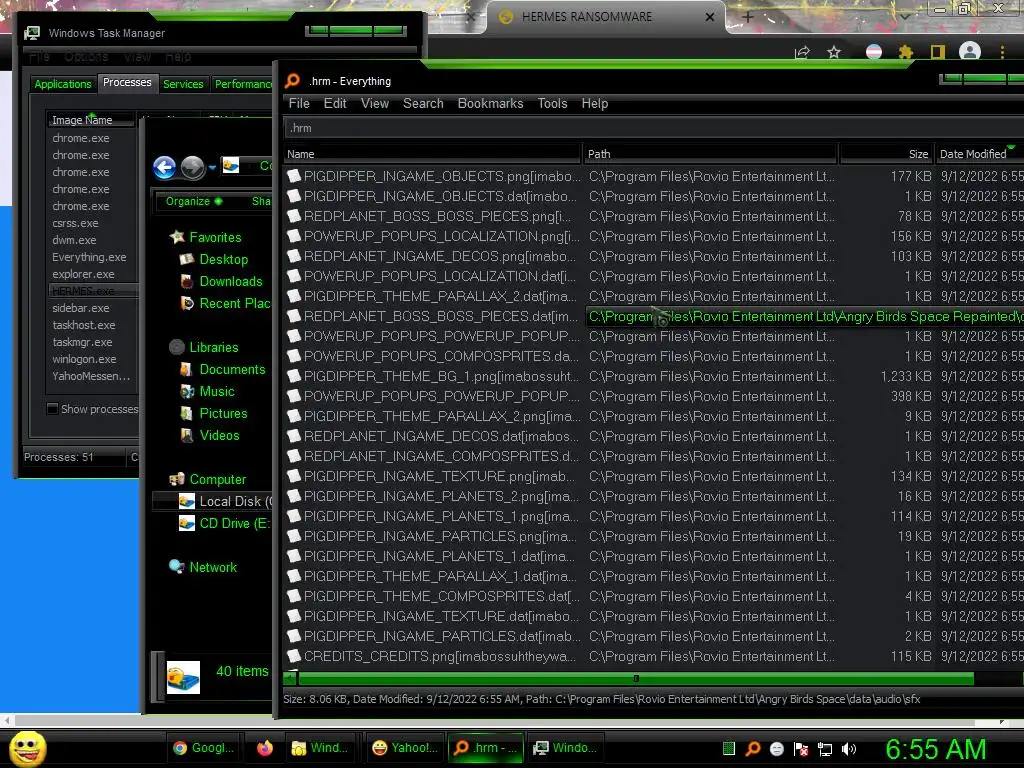This screenshot has height=768, width=1024.
Task: Toggle Show processes from all users checkbox
Action: pos(53,409)
